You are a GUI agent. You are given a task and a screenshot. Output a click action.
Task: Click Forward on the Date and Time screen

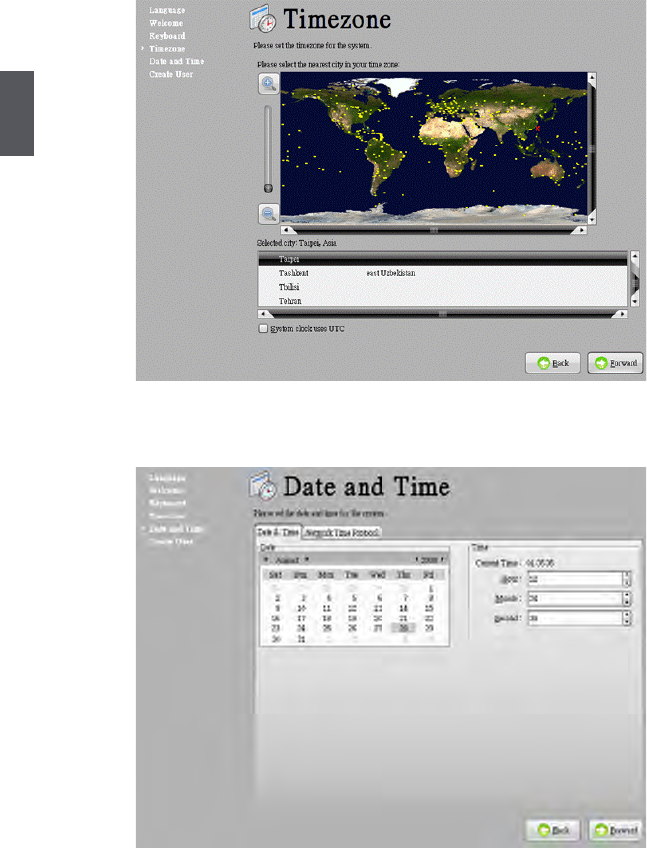coord(616,830)
